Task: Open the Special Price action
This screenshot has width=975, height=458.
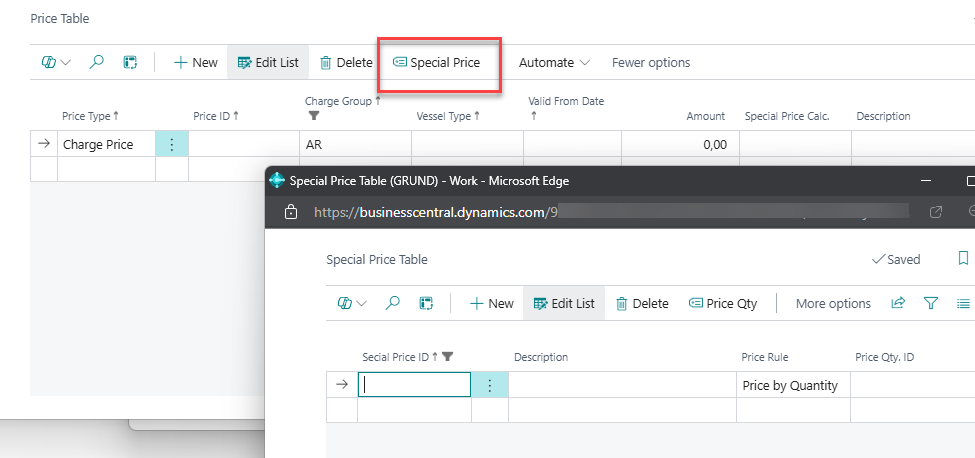Action: point(437,62)
